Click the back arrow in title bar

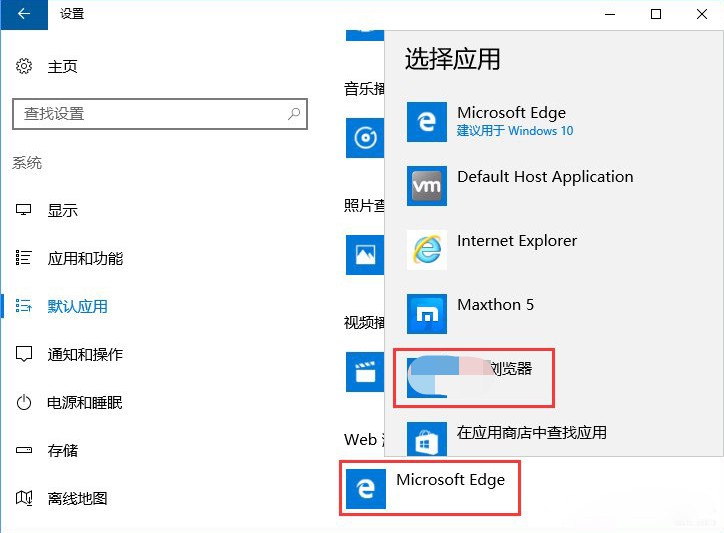(x=24, y=14)
